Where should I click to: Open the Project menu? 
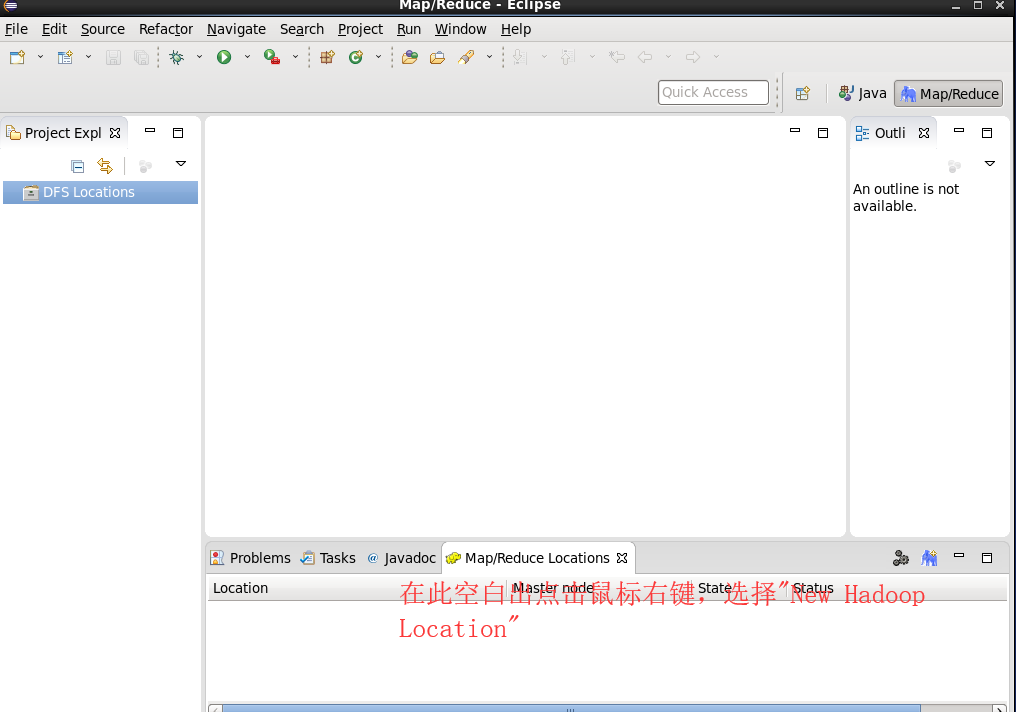[x=360, y=29]
